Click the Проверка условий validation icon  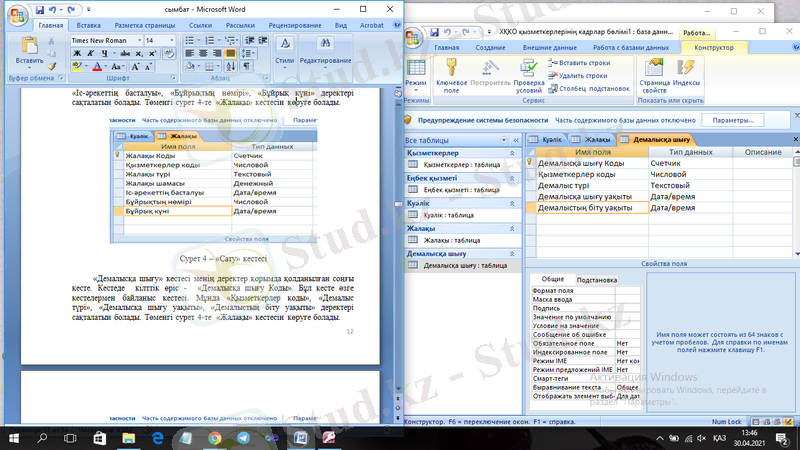coord(522,70)
